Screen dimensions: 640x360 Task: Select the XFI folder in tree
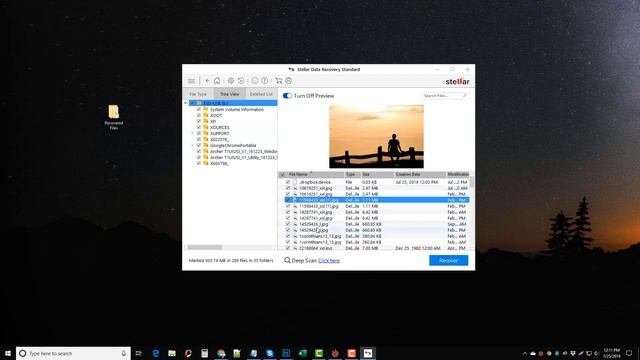click(x=213, y=121)
